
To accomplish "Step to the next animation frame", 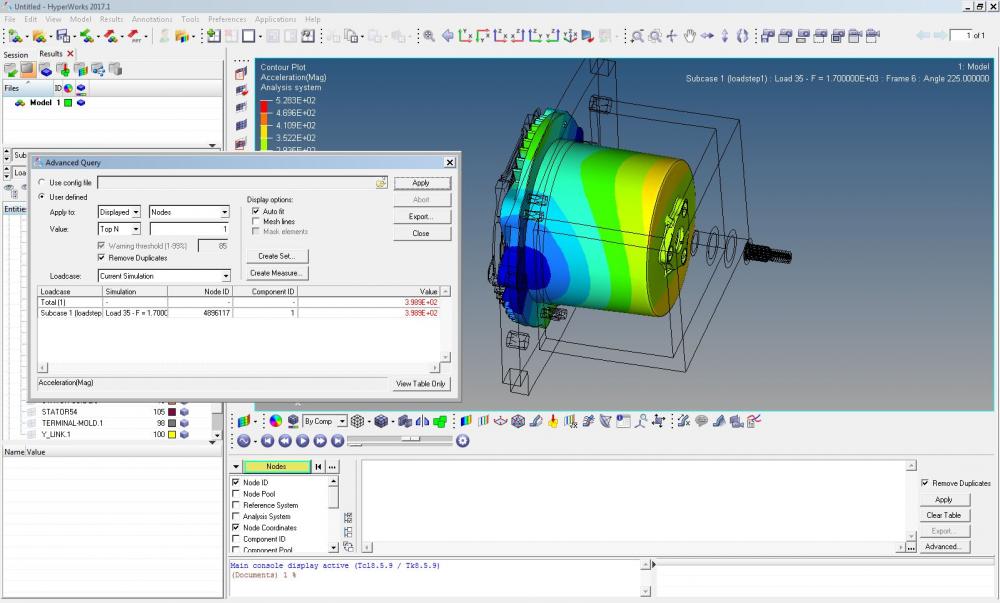I will (320, 440).
